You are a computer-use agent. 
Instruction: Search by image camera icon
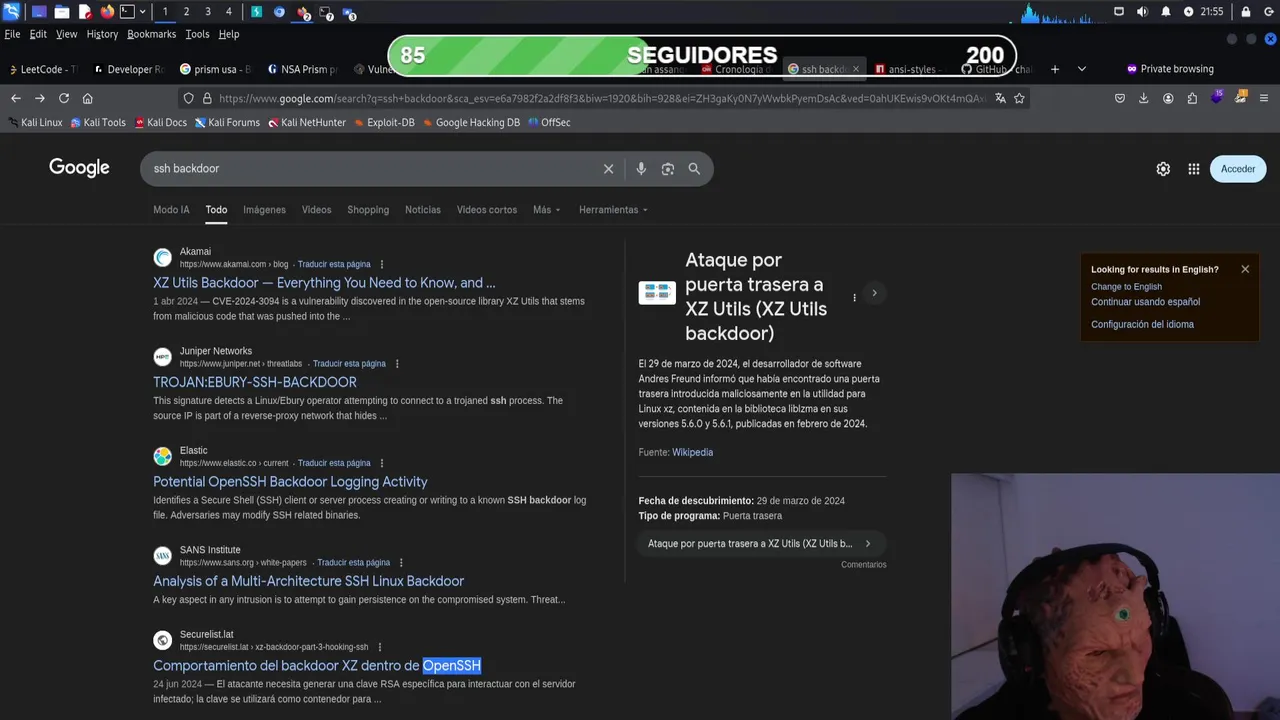pyautogui.click(x=668, y=169)
